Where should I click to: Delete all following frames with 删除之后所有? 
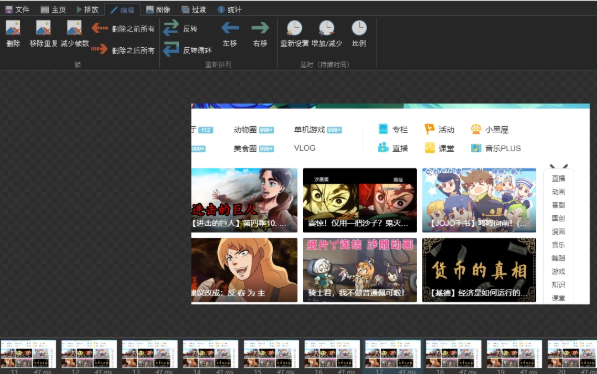tap(123, 50)
